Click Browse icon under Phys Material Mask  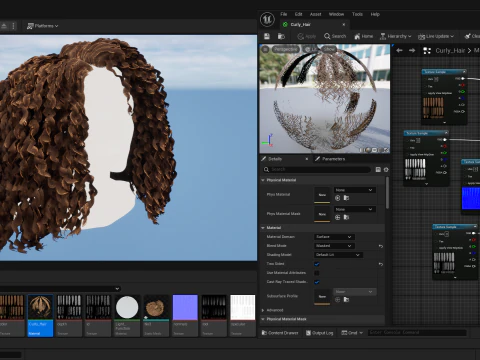click(346, 217)
